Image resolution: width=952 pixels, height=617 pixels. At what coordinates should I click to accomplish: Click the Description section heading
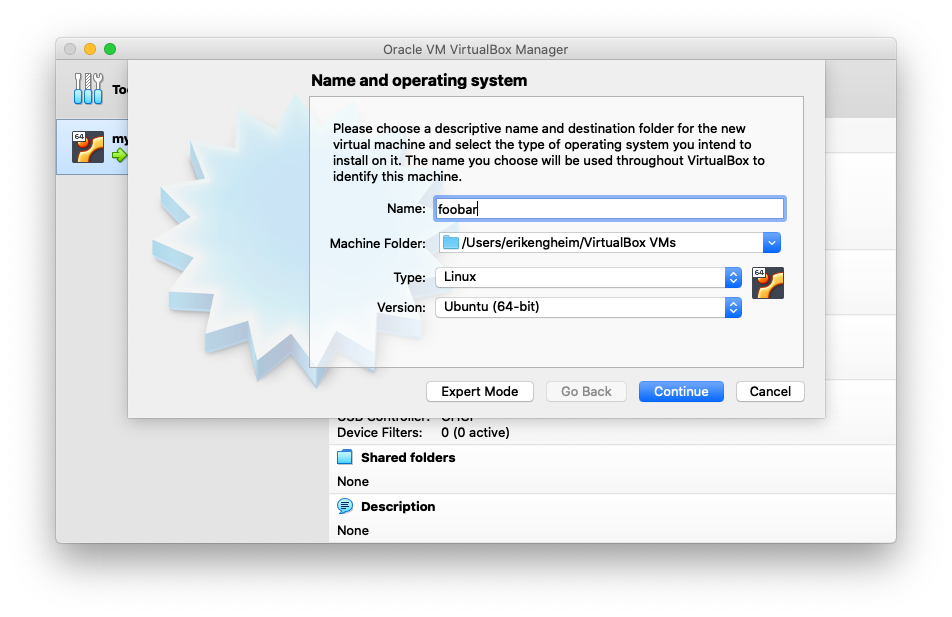click(x=398, y=506)
